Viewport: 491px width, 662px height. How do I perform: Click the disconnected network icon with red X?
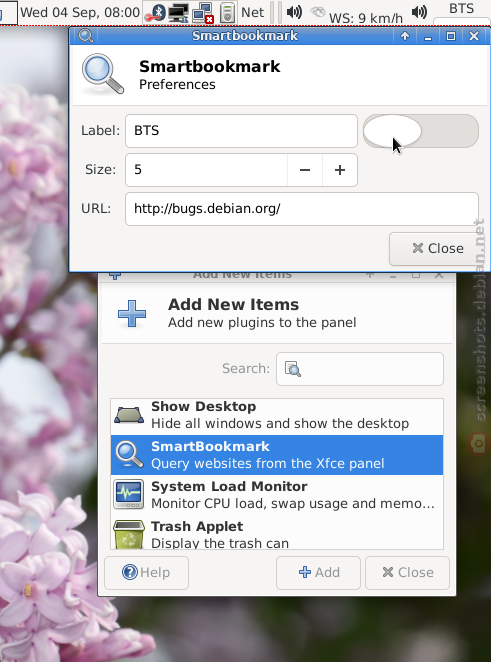tap(203, 13)
